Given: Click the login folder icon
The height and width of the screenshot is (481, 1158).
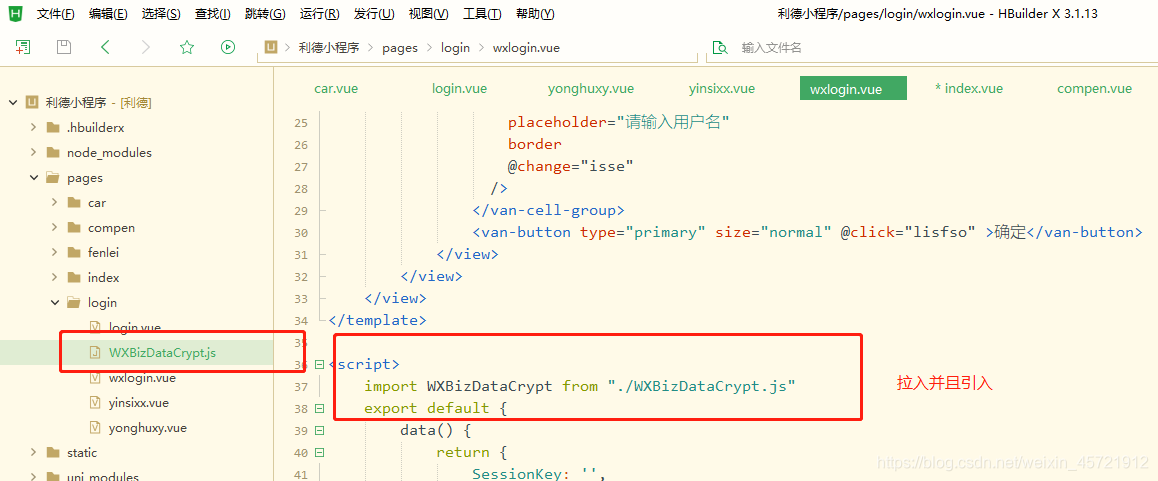Looking at the screenshot, I should (x=73, y=303).
